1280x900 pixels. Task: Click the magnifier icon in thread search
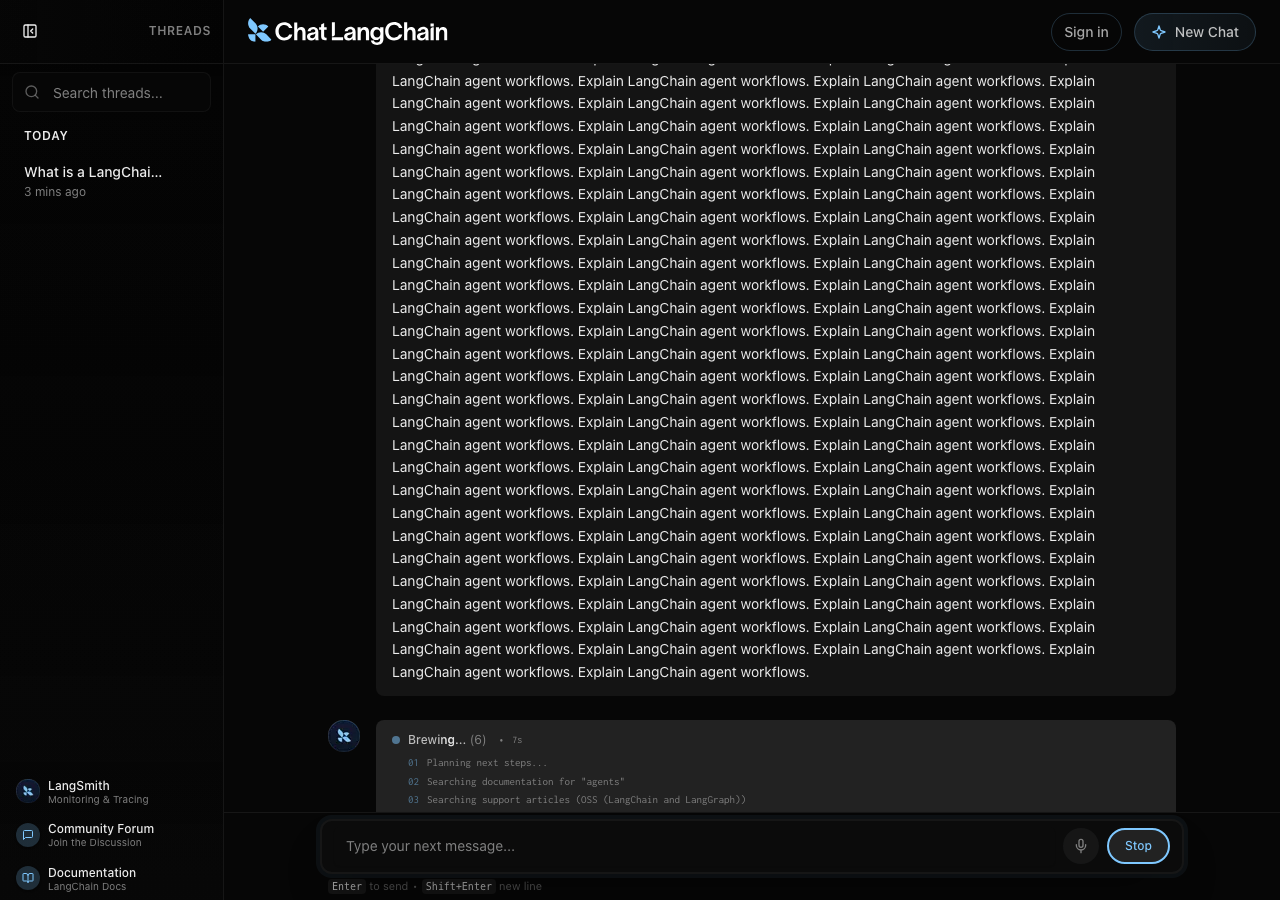(32, 92)
